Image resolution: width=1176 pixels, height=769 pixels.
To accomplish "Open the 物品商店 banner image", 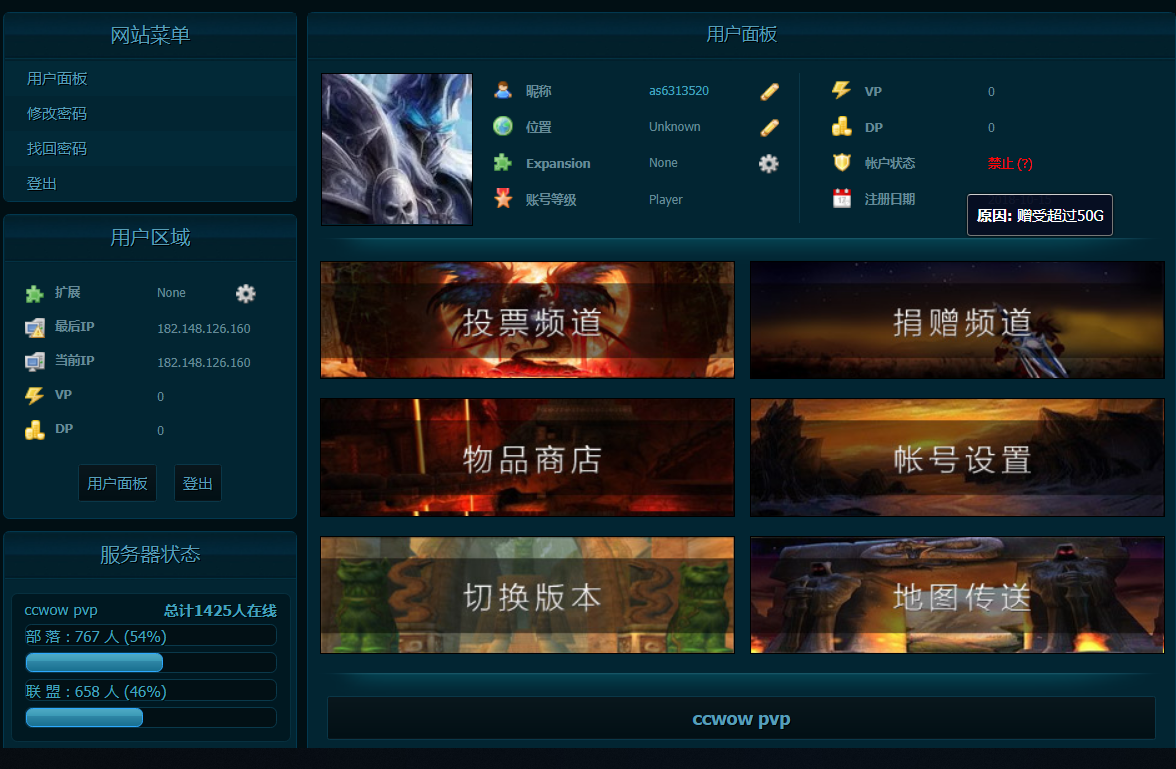I will (x=527, y=457).
